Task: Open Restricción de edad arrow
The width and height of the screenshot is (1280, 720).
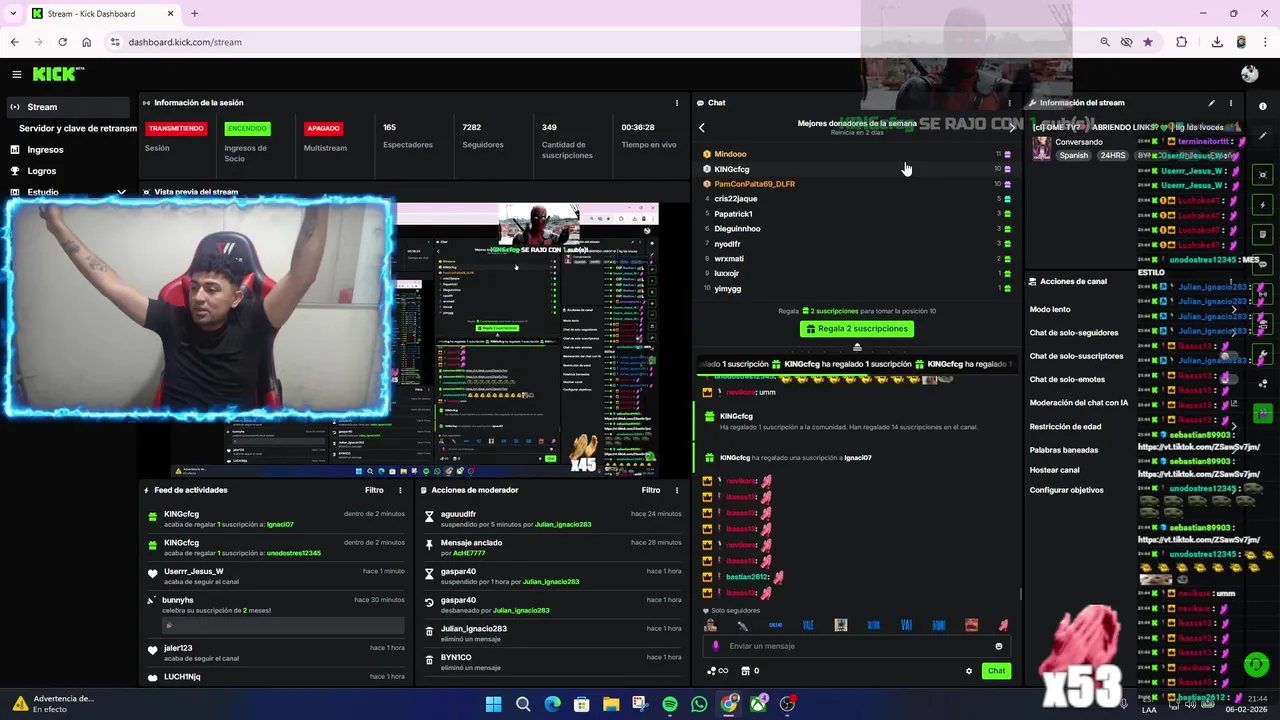Action: (1234, 426)
